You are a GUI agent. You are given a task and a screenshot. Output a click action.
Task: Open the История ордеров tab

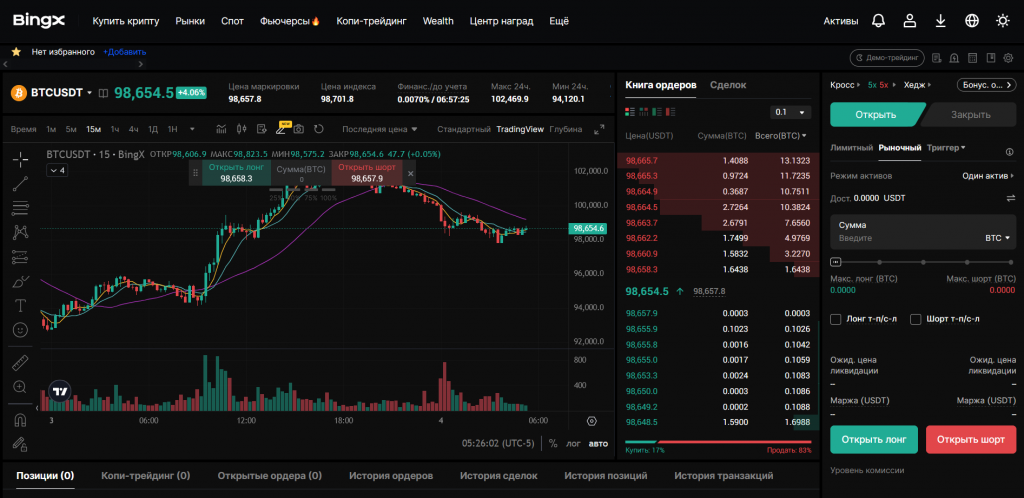point(391,476)
